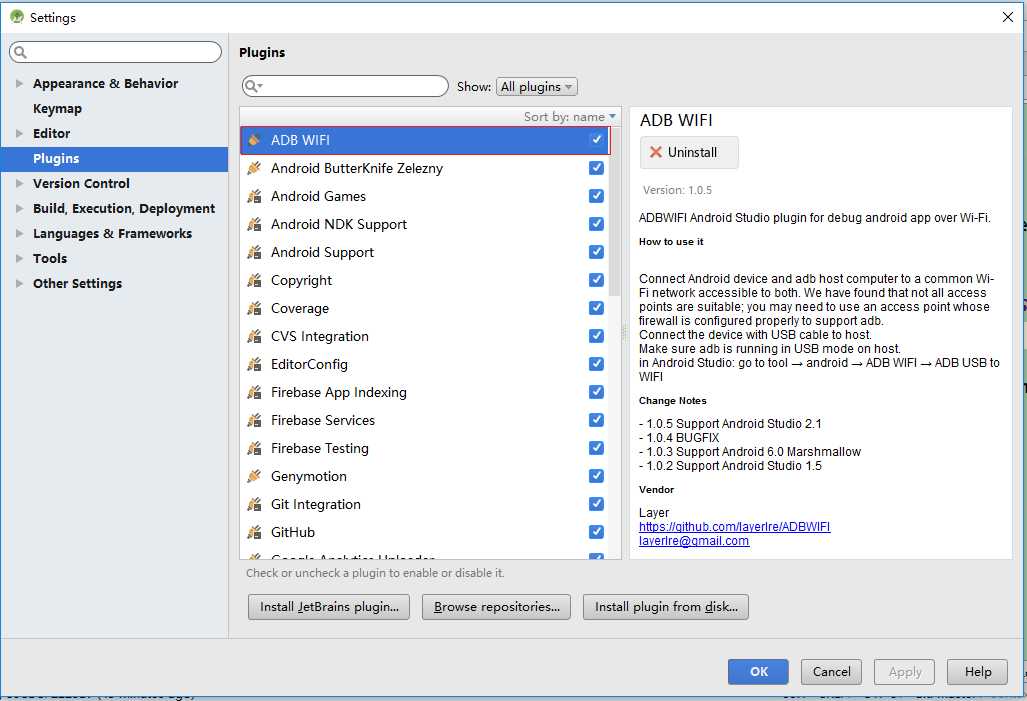Uncheck Android ButterKnife Zelezny plugin
The image size is (1027, 701).
click(596, 168)
